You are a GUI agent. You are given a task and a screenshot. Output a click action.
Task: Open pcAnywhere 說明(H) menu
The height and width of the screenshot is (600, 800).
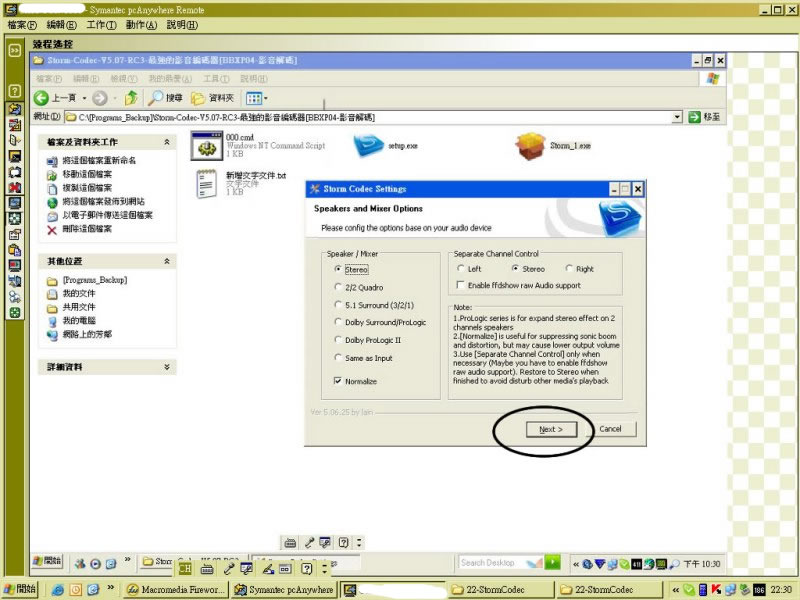(182, 24)
